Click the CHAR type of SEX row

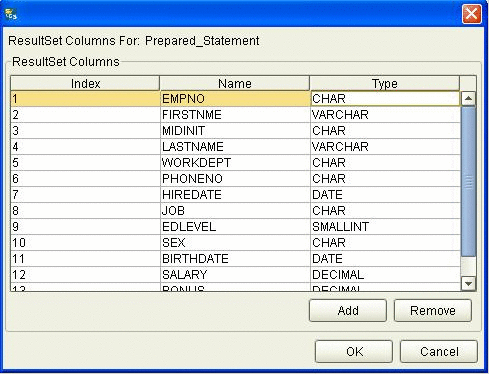point(385,243)
